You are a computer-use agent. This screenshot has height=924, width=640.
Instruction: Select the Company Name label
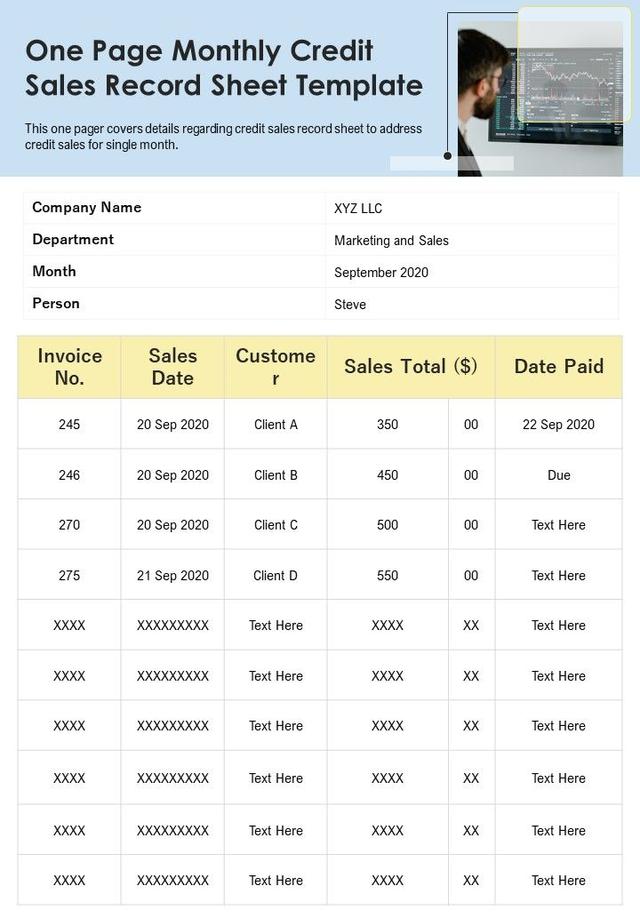(87, 208)
